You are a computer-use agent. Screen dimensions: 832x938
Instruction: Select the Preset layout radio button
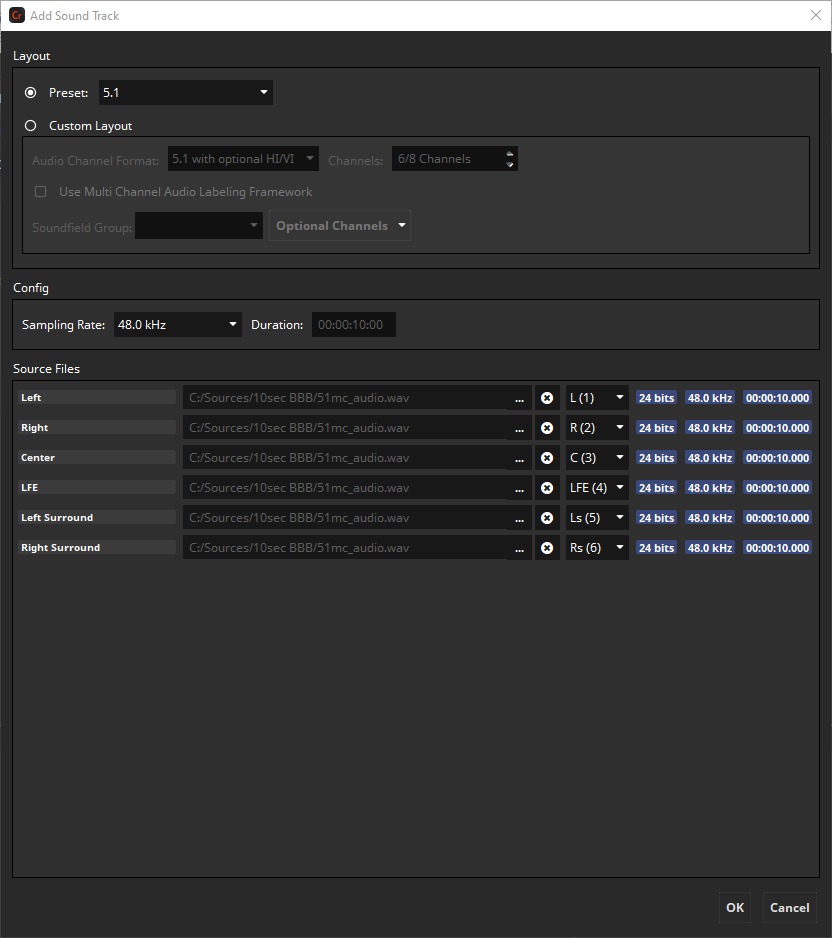coord(31,93)
